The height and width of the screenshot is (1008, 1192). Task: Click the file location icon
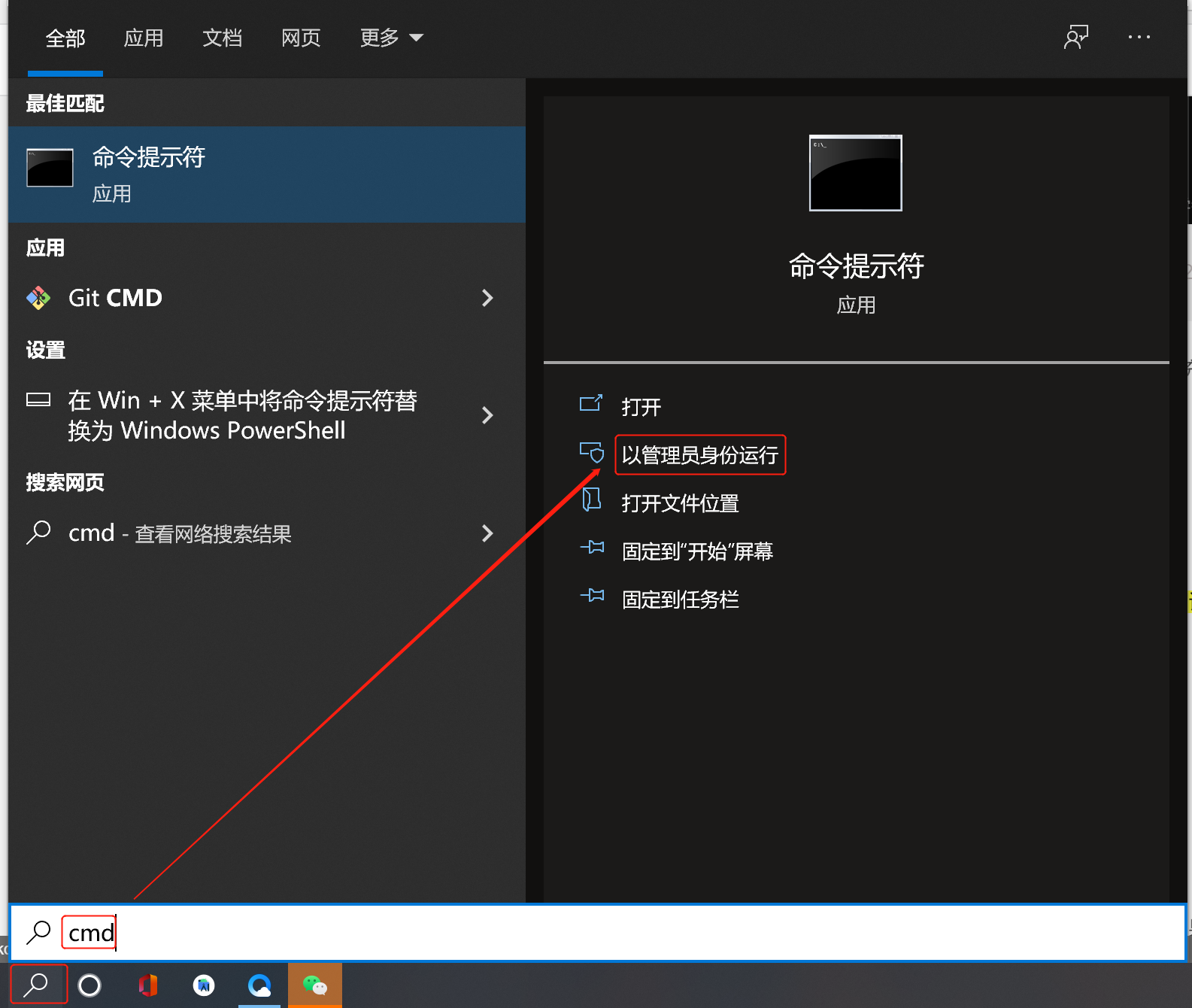(x=592, y=499)
